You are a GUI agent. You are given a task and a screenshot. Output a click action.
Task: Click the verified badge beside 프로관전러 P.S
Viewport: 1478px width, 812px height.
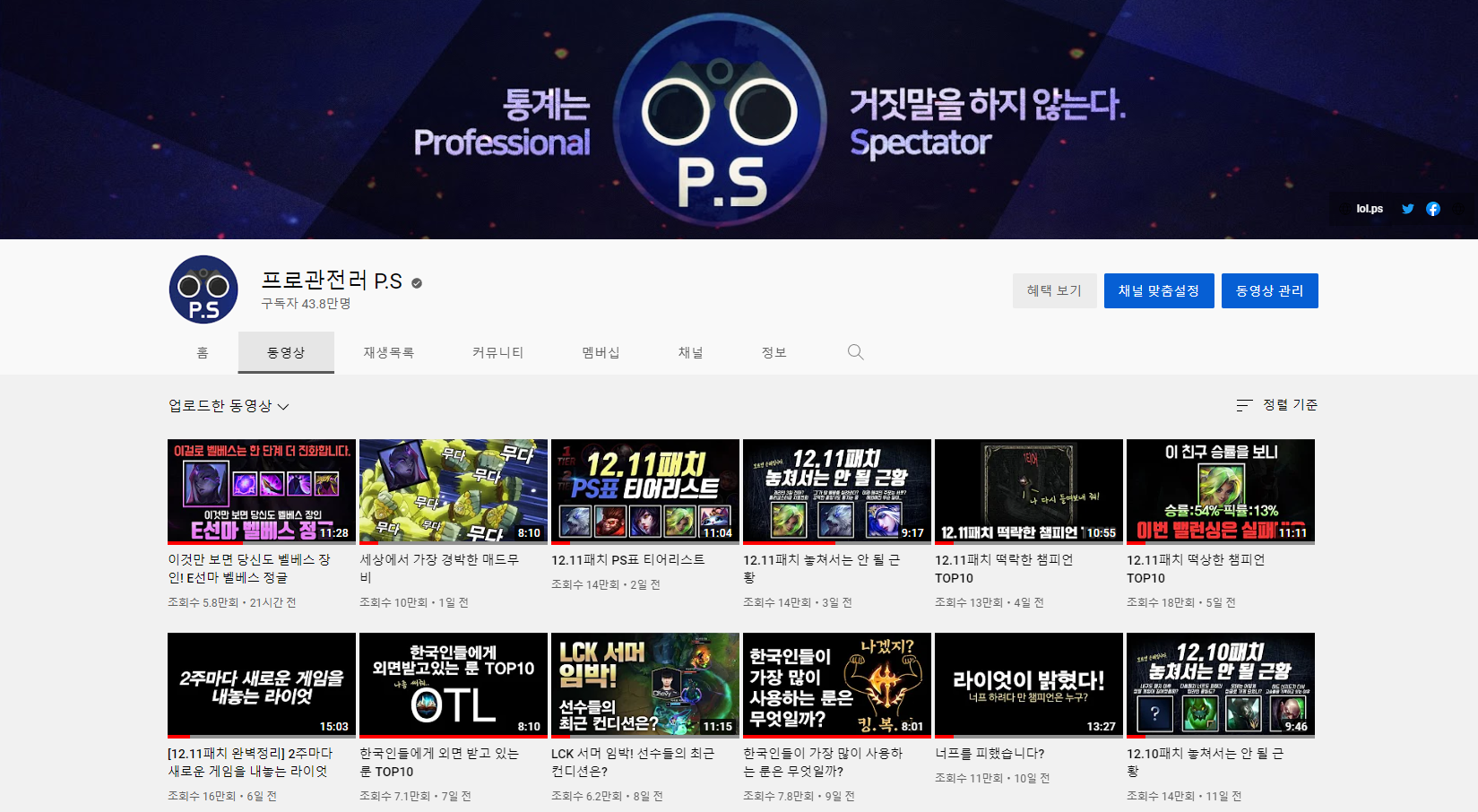pyautogui.click(x=417, y=283)
